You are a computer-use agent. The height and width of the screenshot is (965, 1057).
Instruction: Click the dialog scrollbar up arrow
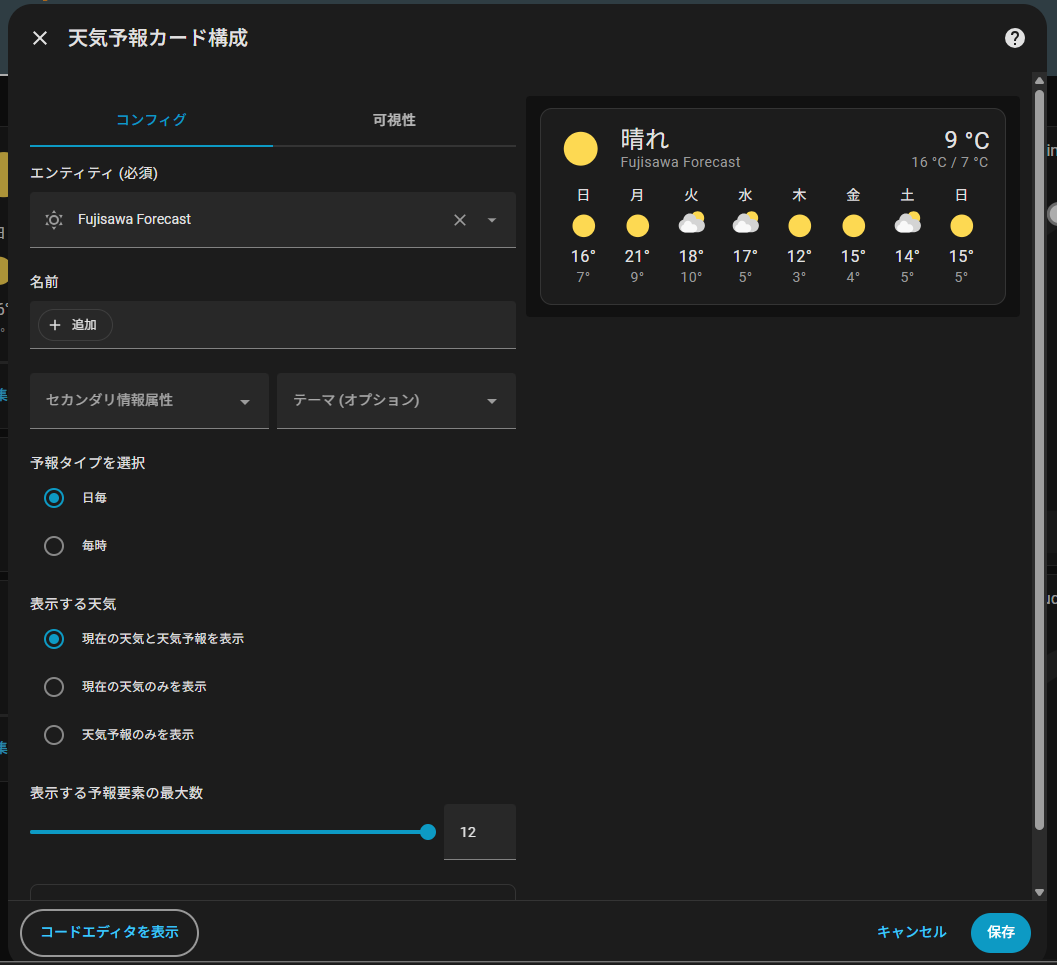point(1039,81)
